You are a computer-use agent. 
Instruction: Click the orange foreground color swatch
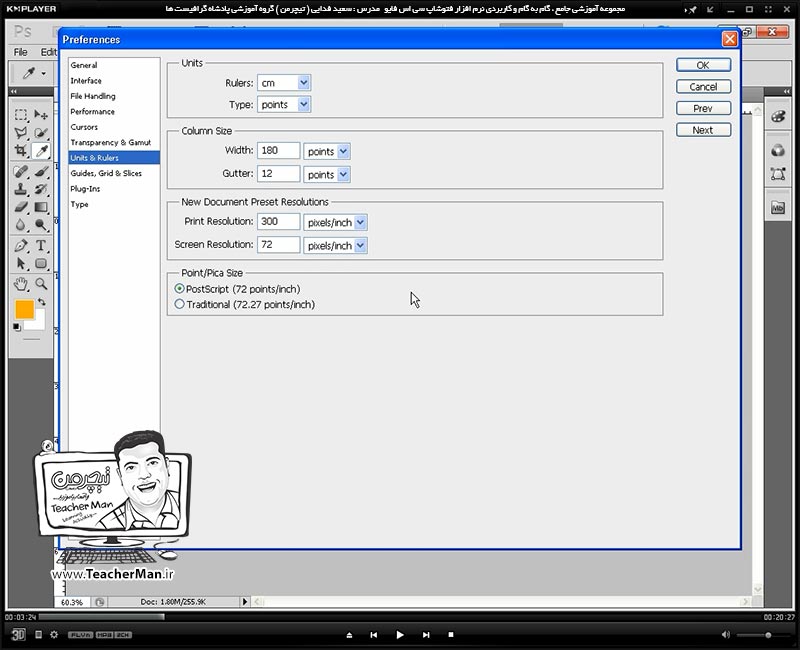24,309
